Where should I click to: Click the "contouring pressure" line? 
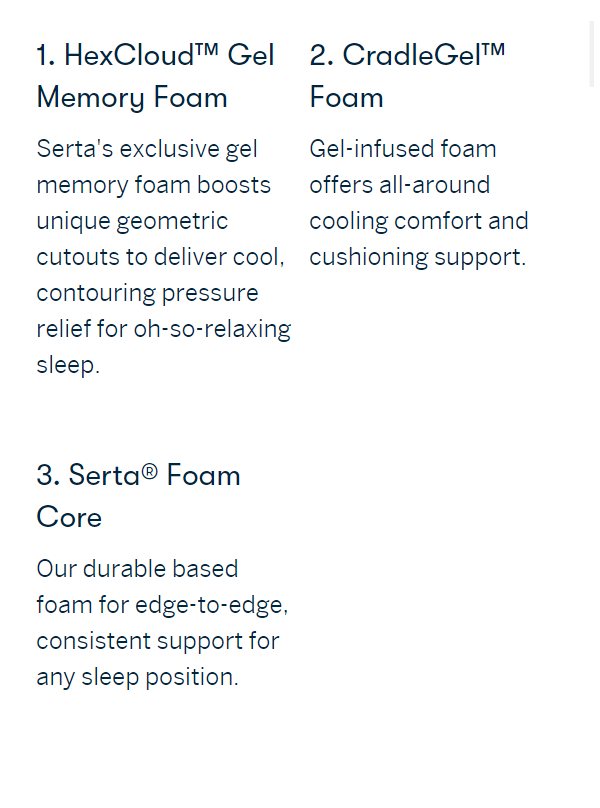point(147,293)
